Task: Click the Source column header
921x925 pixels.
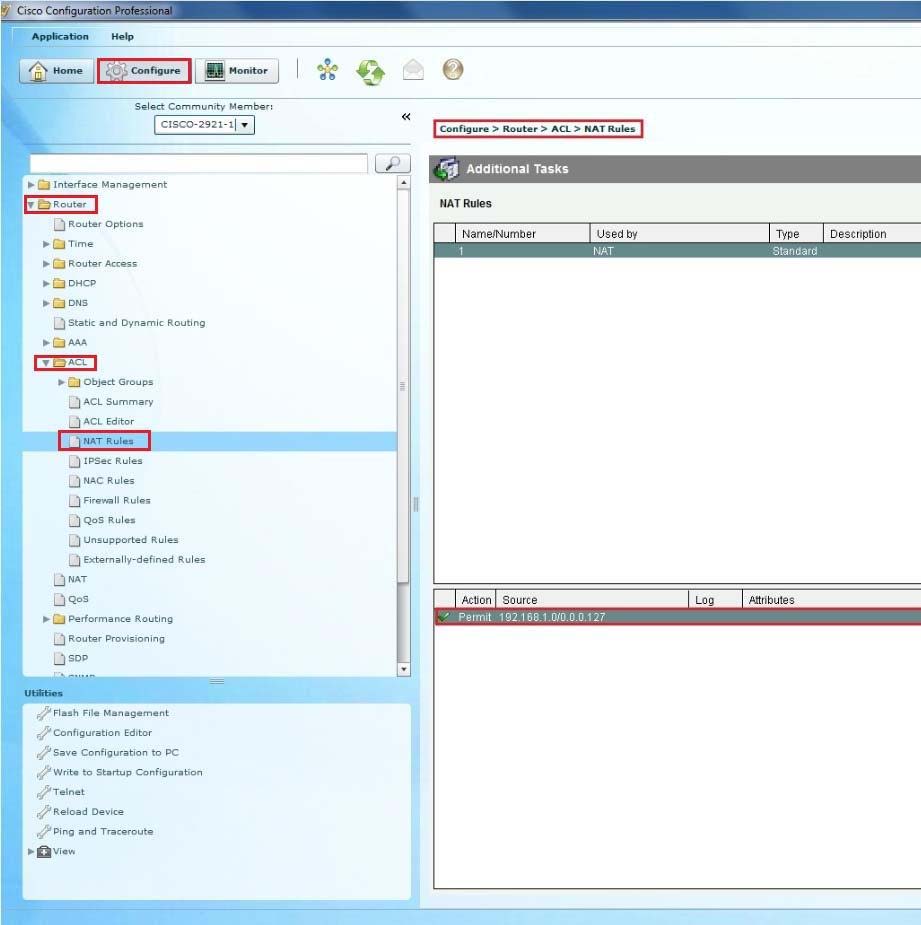Action: coord(592,600)
